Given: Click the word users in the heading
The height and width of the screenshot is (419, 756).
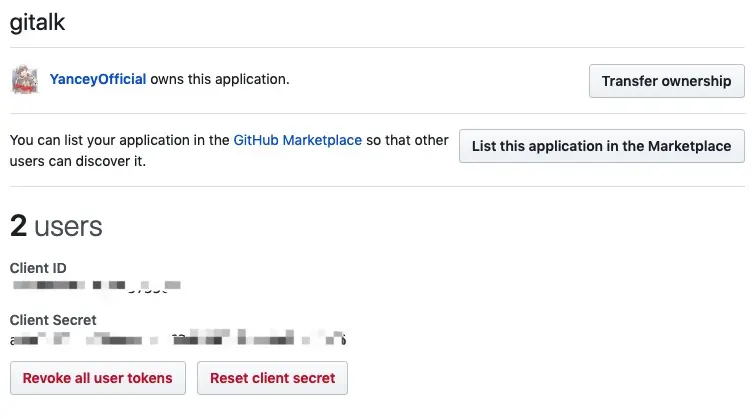Looking at the screenshot, I should [x=68, y=227].
